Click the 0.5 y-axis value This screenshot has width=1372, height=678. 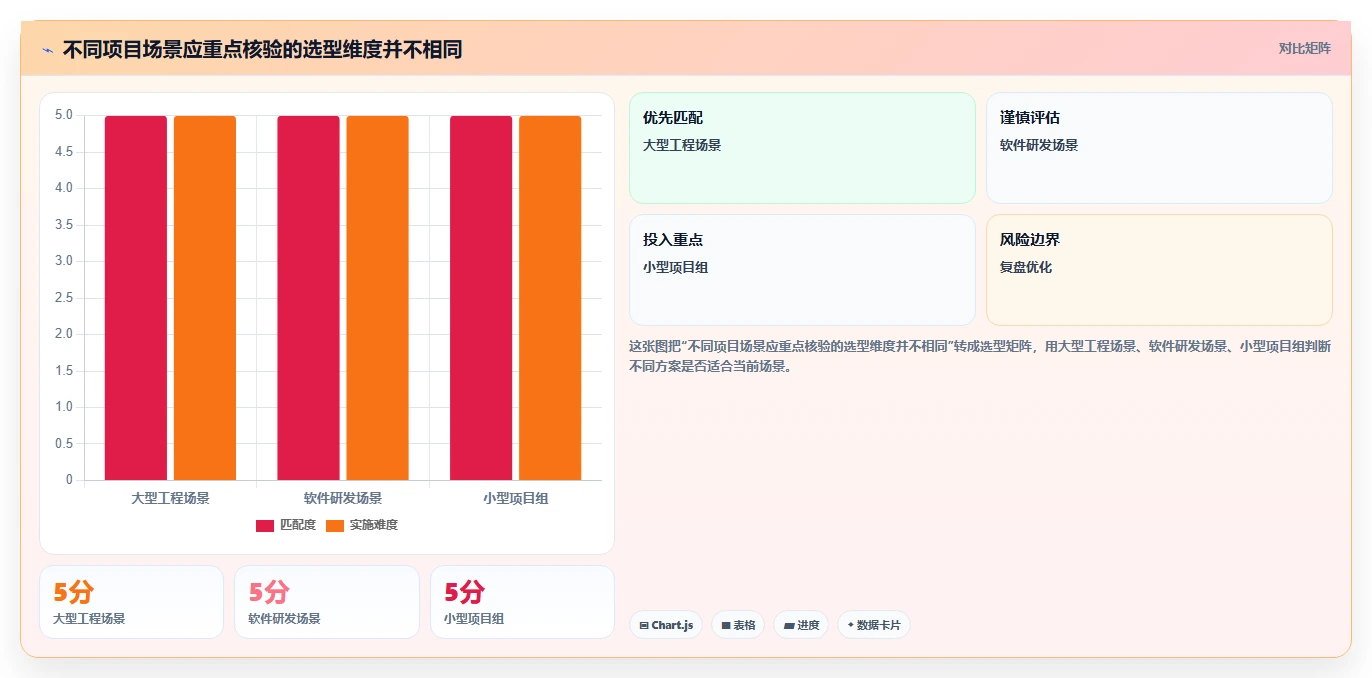pos(63,443)
